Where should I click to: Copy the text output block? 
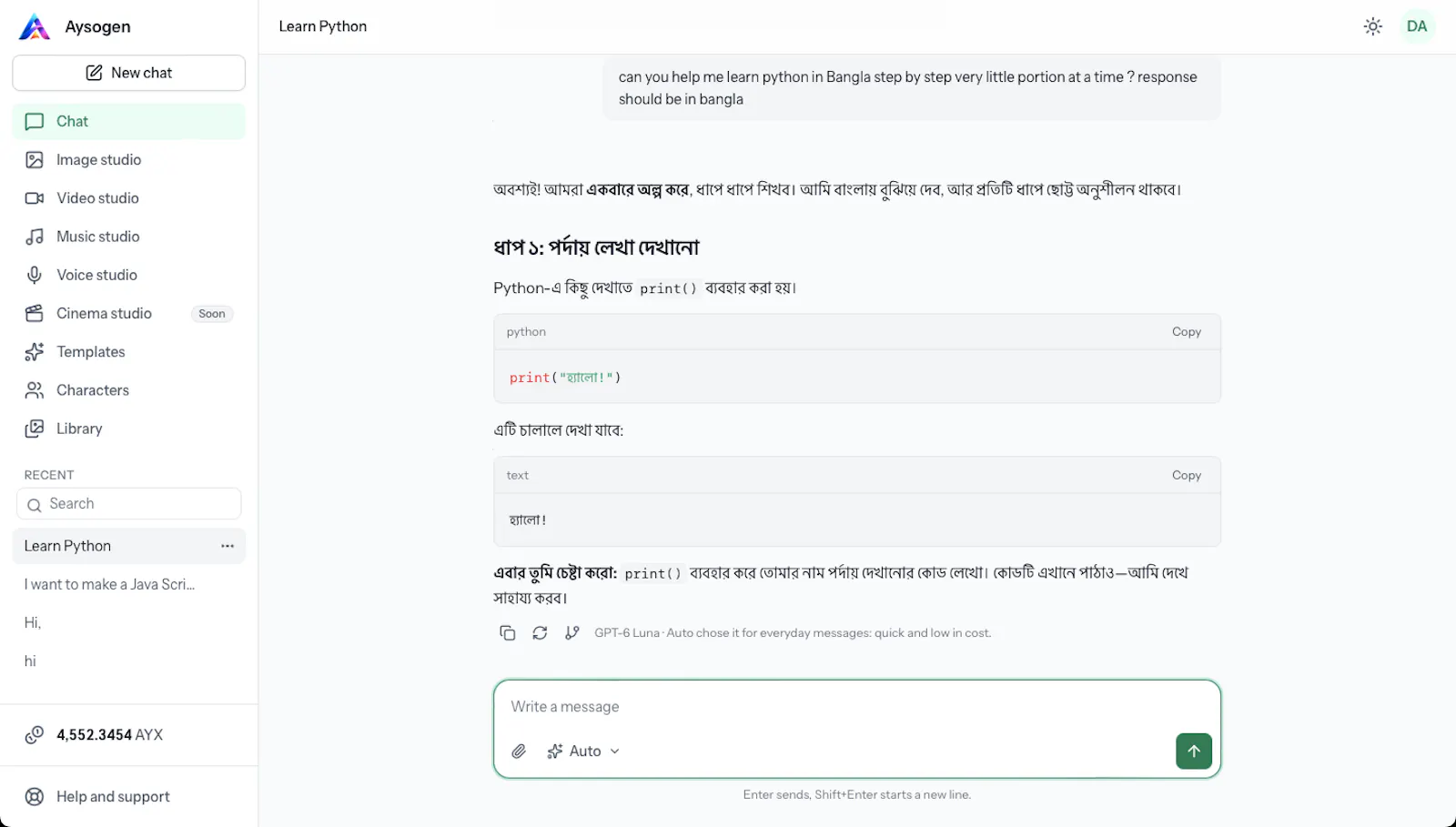[x=1186, y=476]
